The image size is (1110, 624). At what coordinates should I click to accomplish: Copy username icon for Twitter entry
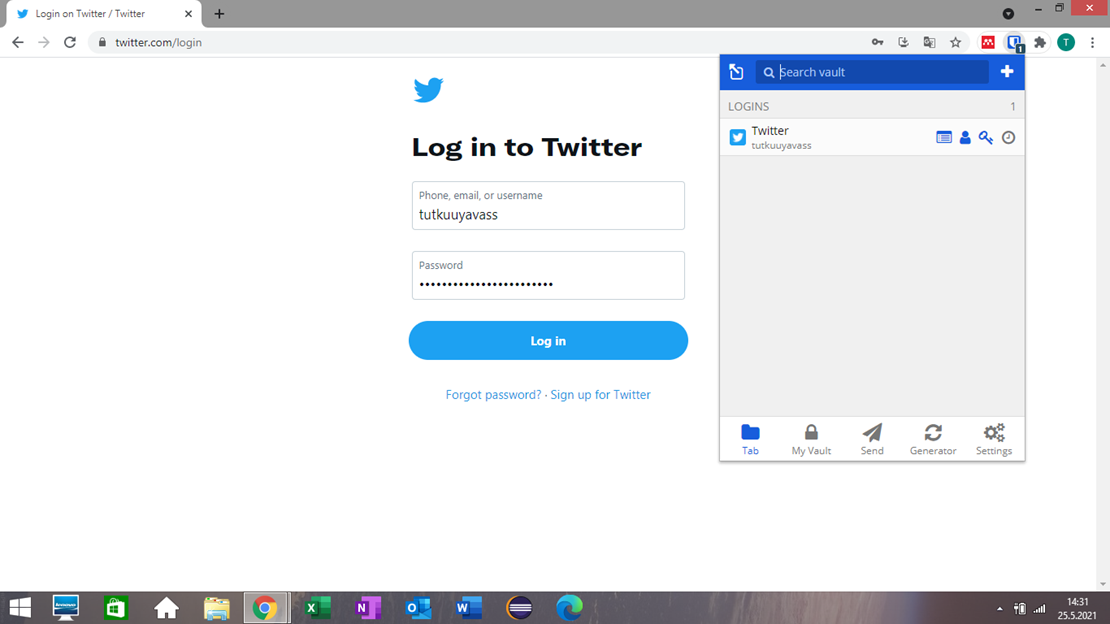click(965, 137)
